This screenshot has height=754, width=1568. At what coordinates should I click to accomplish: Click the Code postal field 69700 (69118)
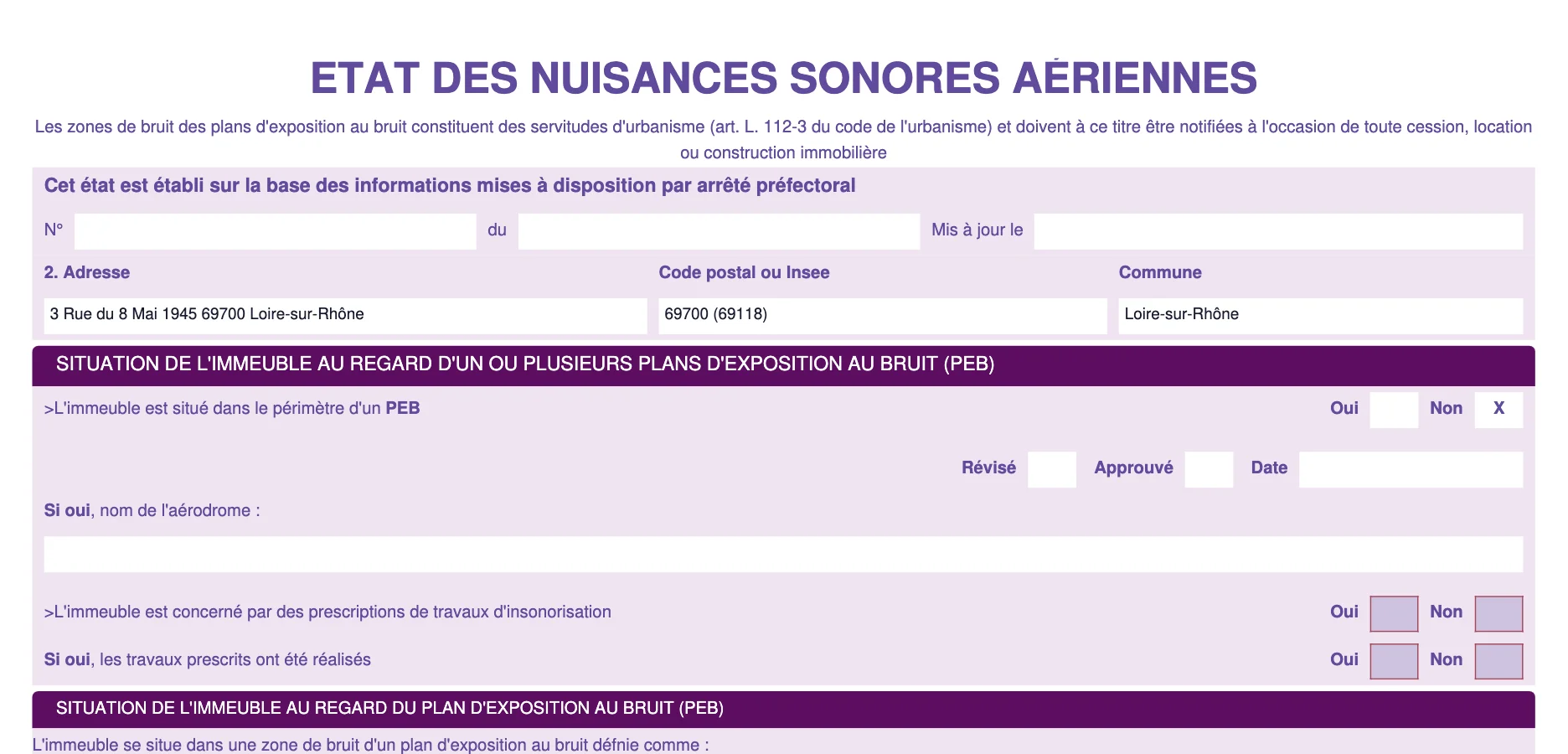coord(882,316)
